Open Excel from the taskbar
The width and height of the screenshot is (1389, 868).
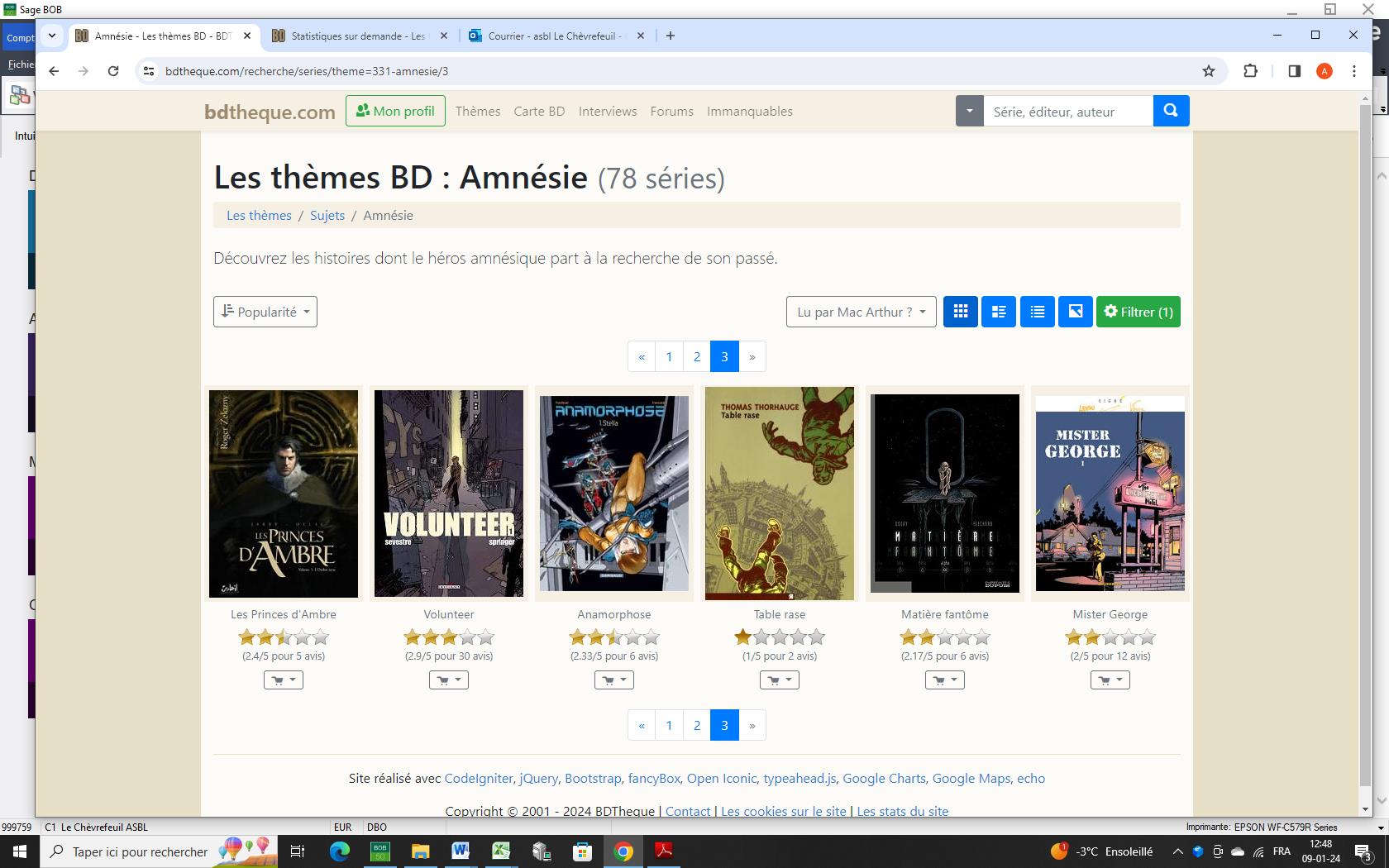click(501, 851)
